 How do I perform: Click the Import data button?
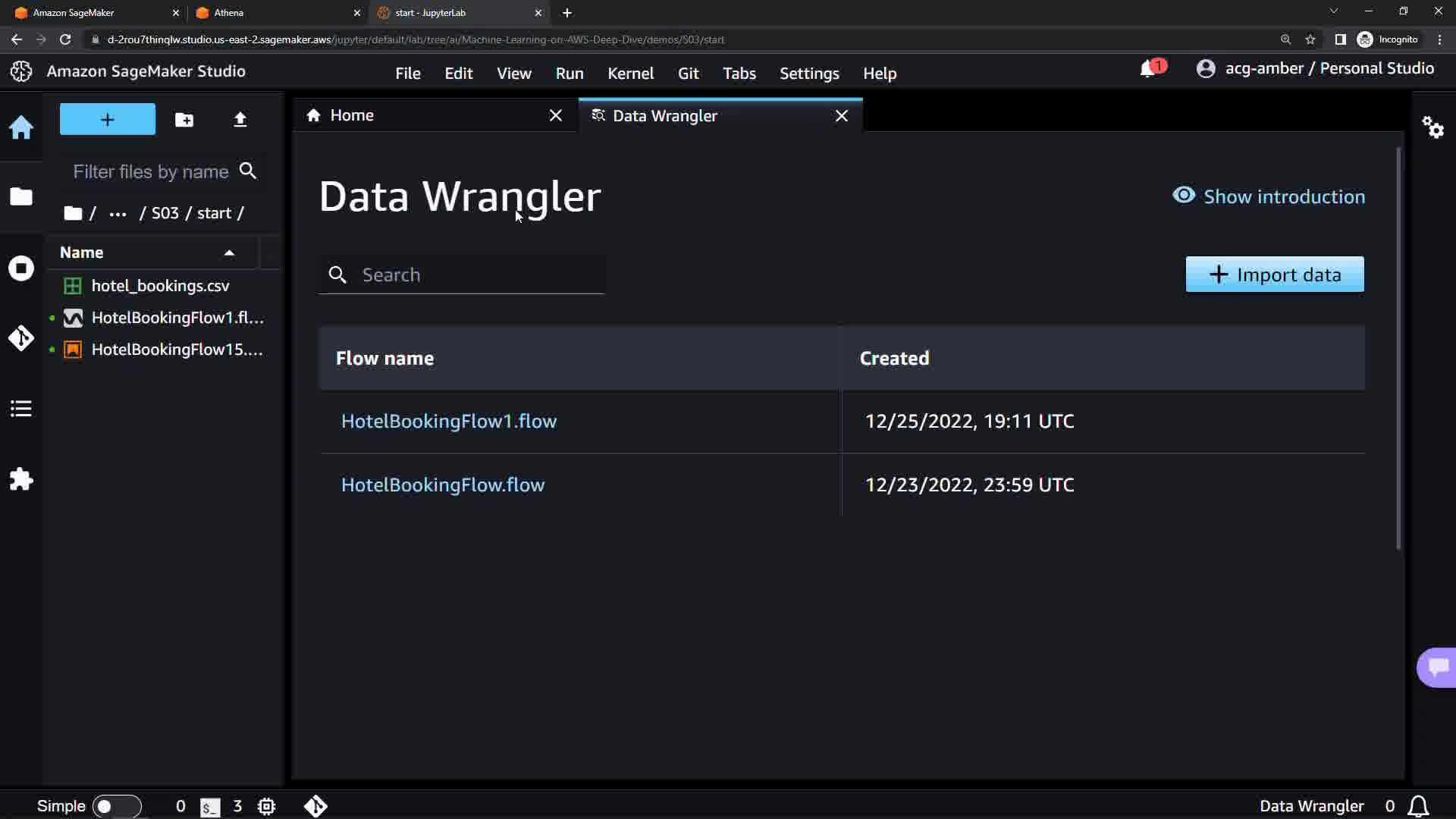[x=1274, y=275]
